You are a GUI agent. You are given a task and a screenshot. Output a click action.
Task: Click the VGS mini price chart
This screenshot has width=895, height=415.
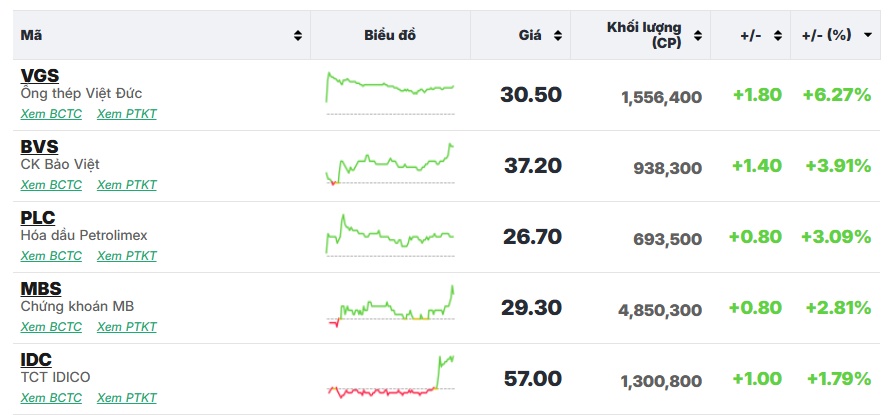pos(390,92)
